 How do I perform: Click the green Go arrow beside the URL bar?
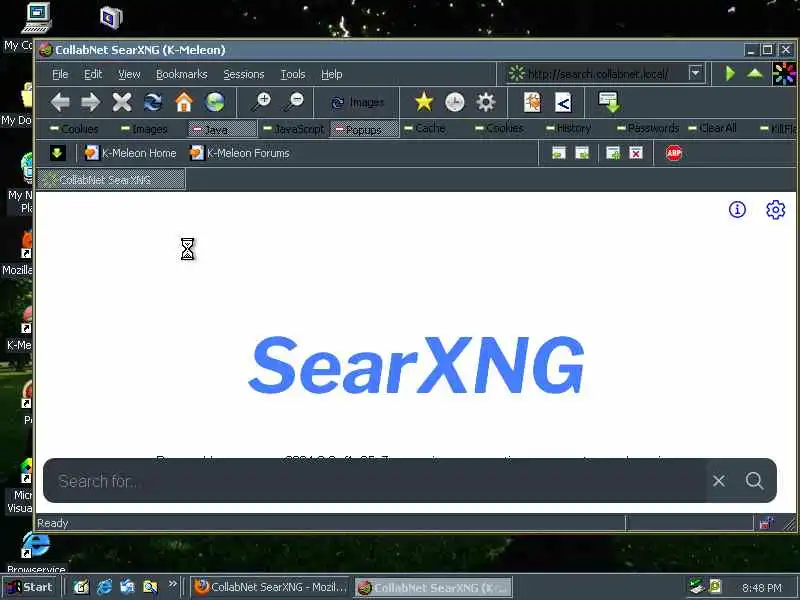tap(730, 73)
